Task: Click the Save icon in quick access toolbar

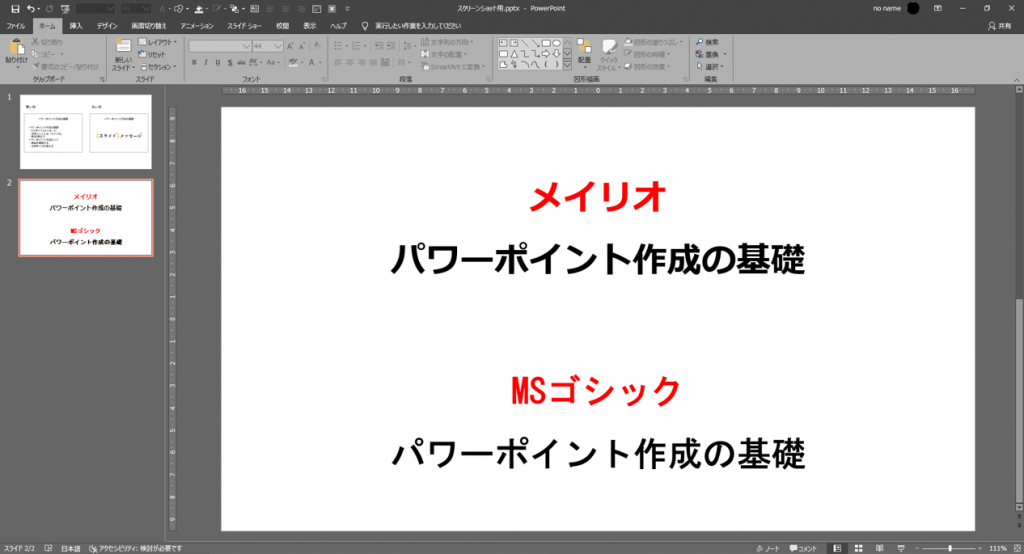Action: click(13, 8)
